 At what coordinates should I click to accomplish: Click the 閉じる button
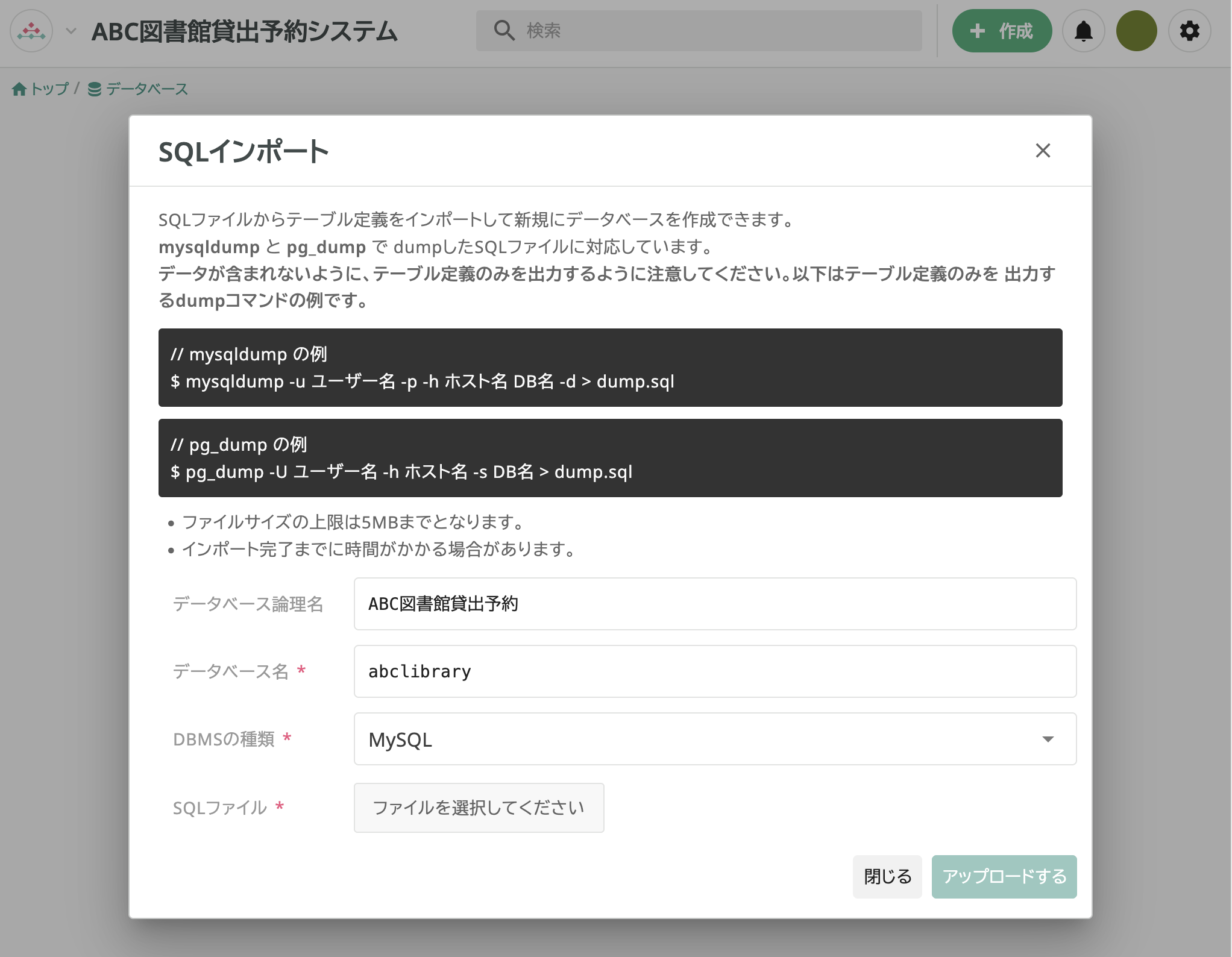[887, 877]
